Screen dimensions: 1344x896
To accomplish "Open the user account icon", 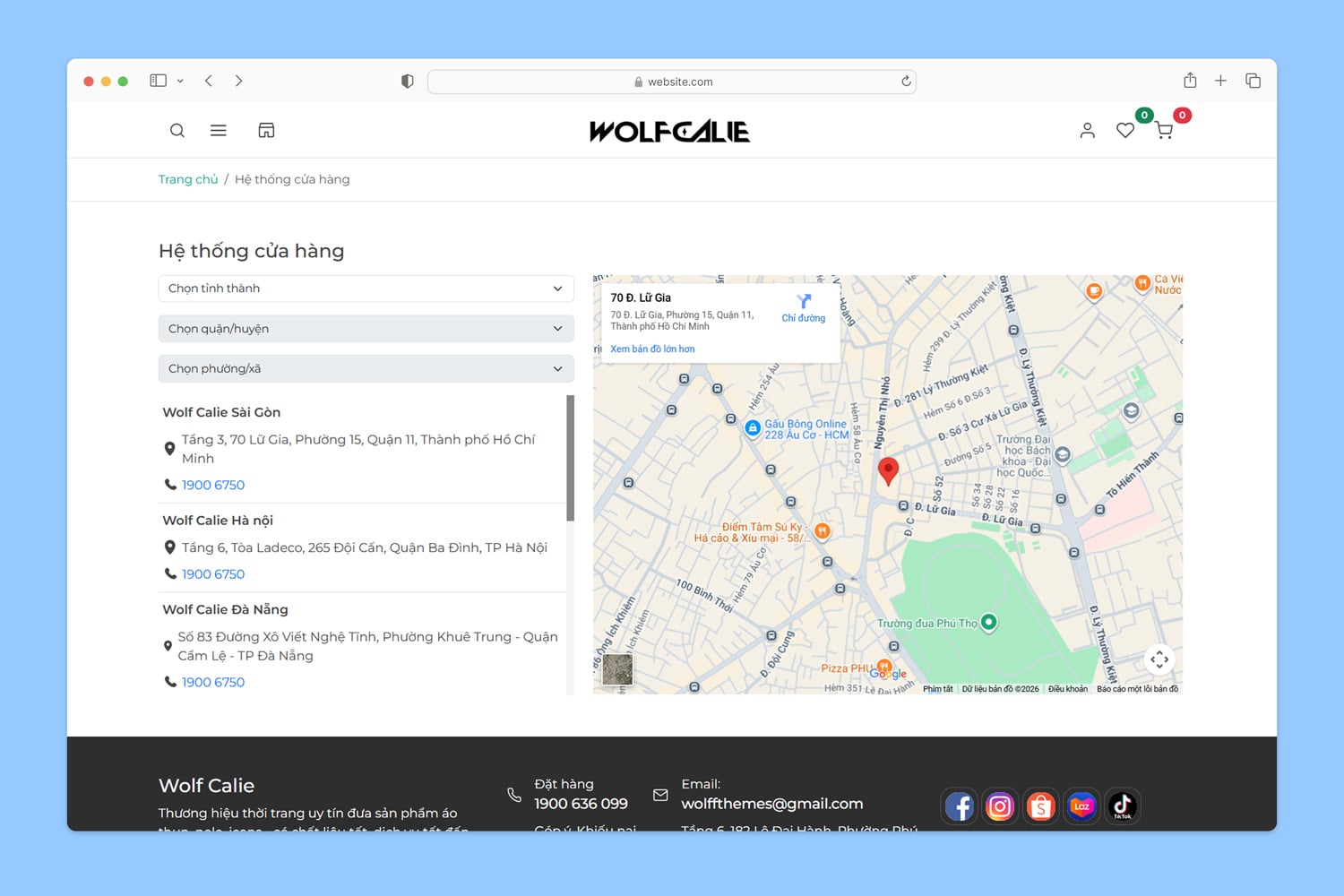I will (1087, 131).
